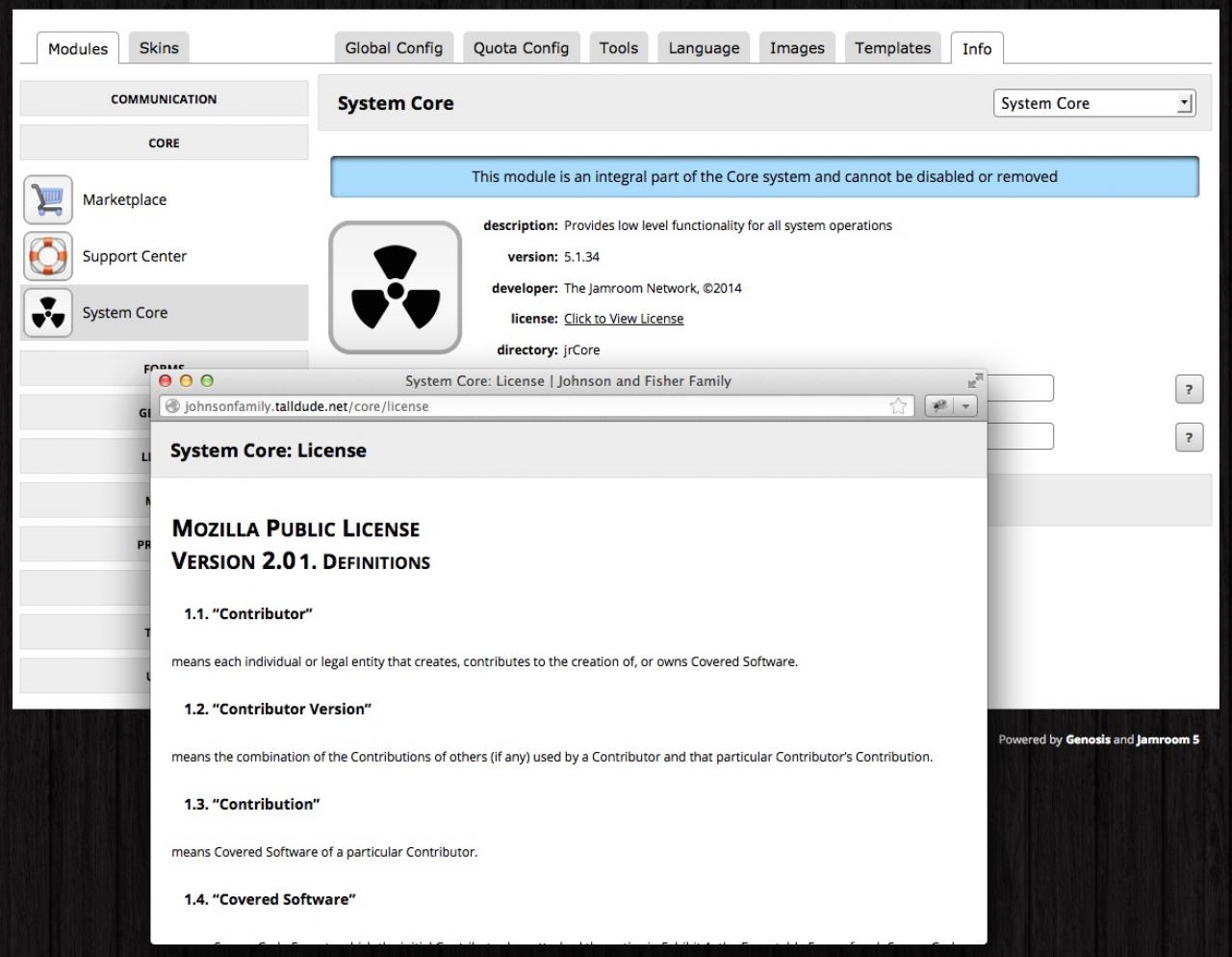Follow the Jamroom 5 footer link
1232x957 pixels.
pyautogui.click(x=1168, y=739)
